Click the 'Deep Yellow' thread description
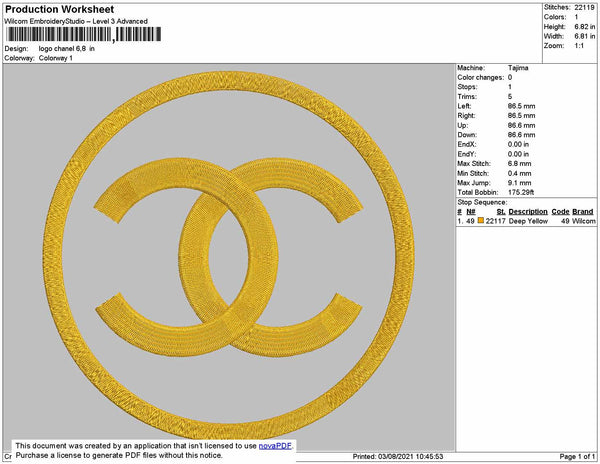Viewport: 600px width, 464px height. pyautogui.click(x=528, y=221)
